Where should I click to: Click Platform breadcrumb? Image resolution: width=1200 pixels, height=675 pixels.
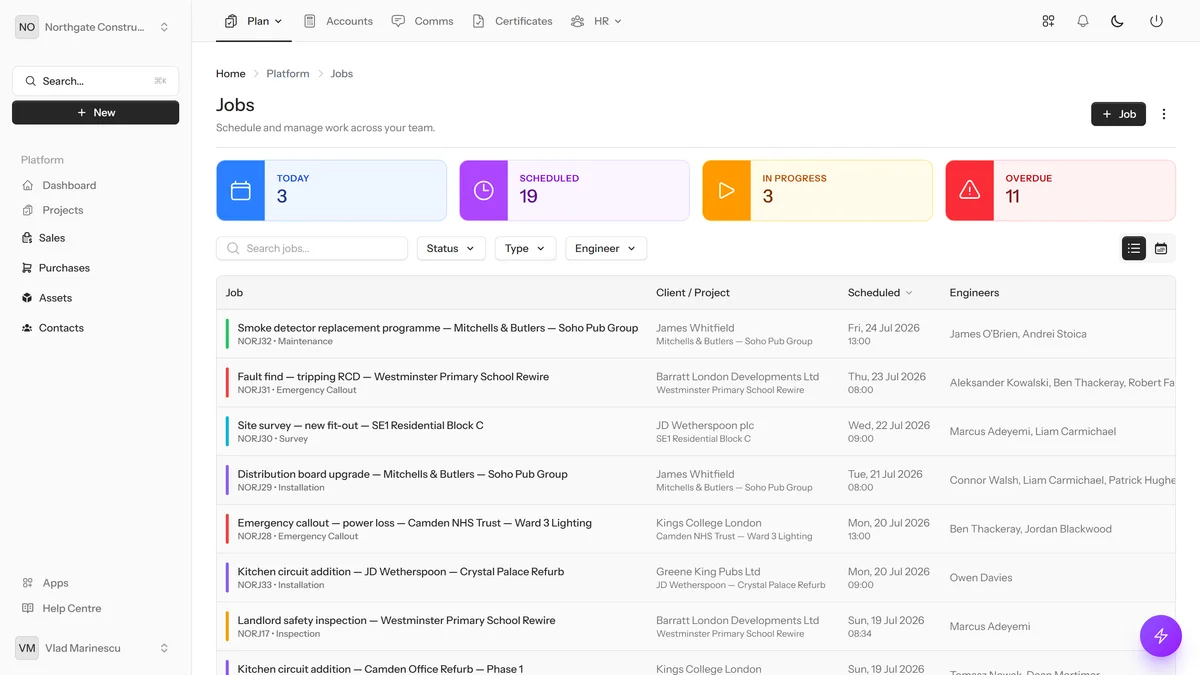point(288,74)
